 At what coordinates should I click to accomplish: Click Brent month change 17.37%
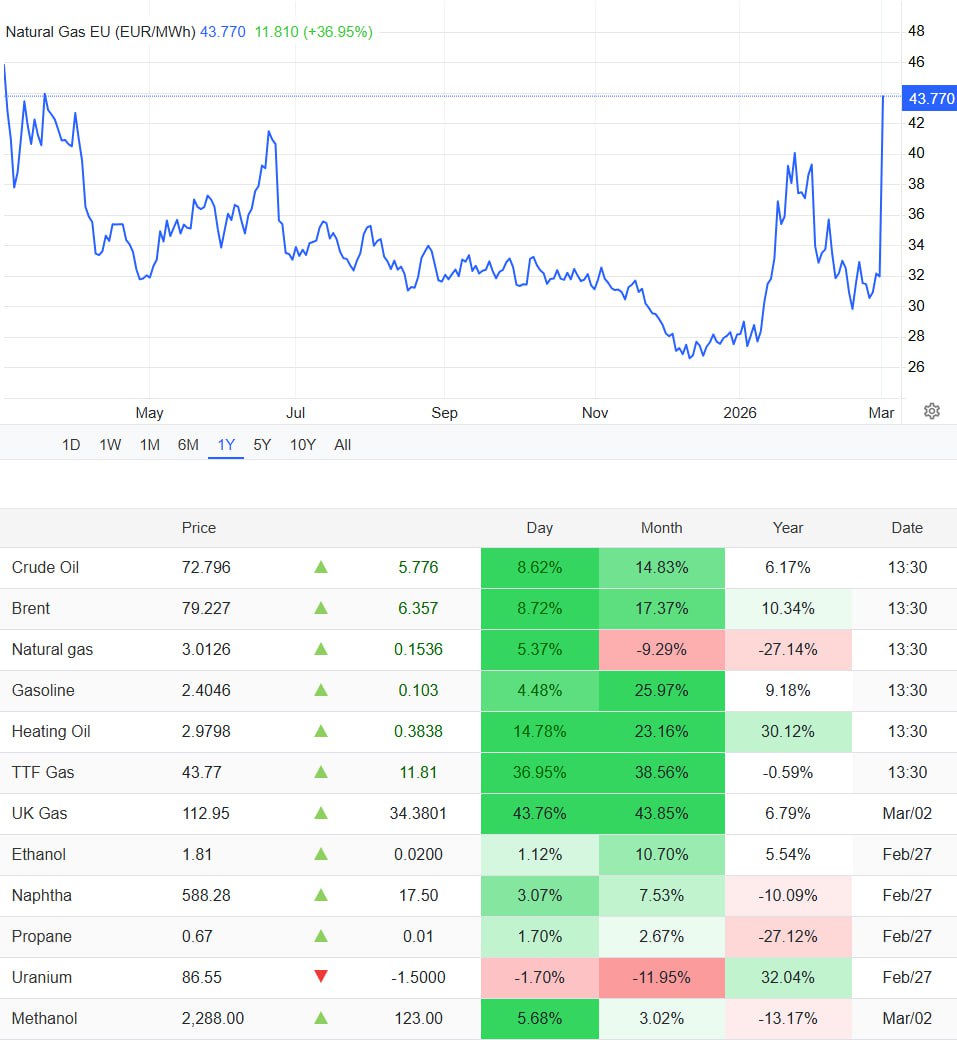click(x=662, y=608)
